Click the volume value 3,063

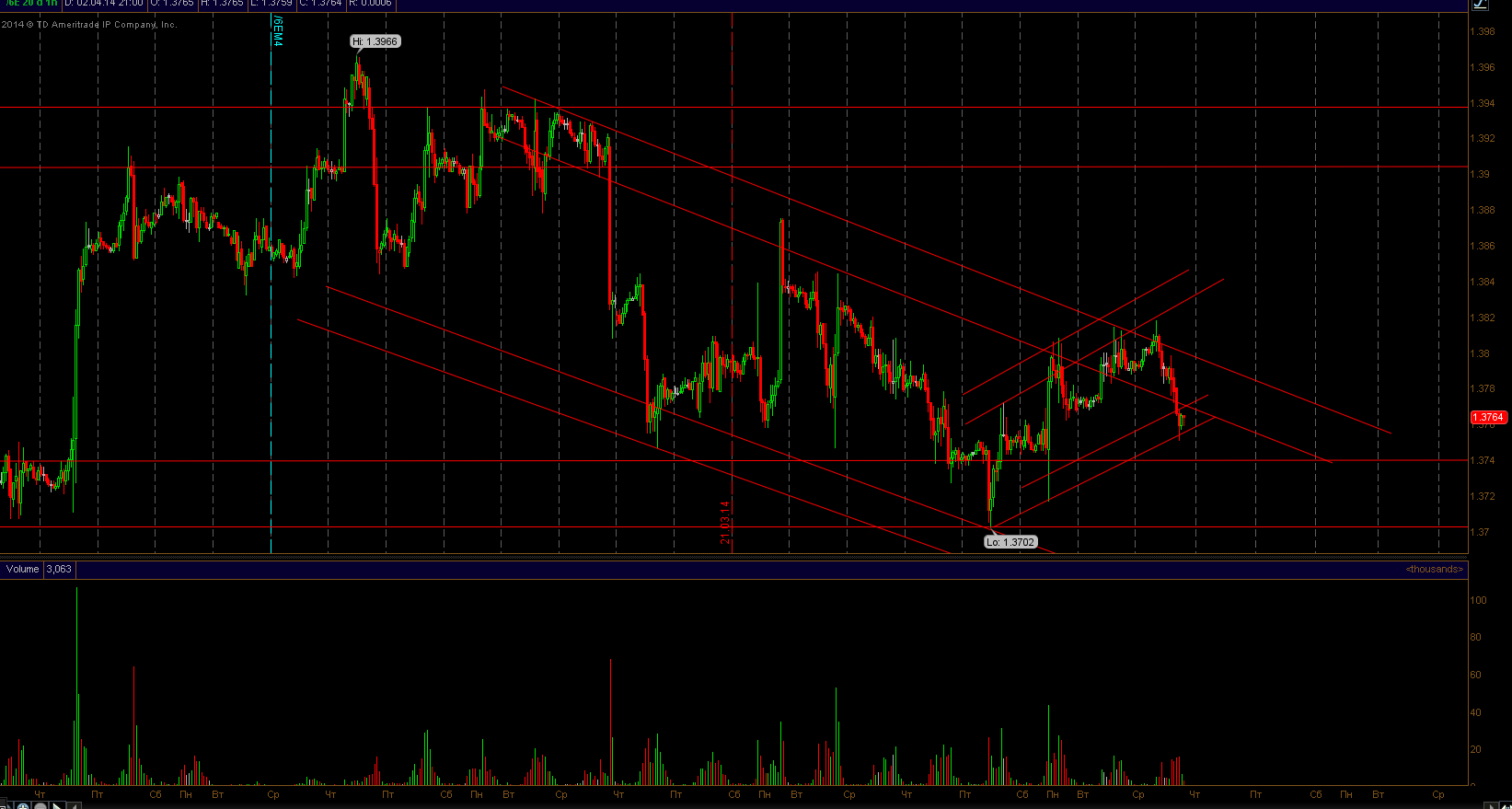pyautogui.click(x=59, y=569)
